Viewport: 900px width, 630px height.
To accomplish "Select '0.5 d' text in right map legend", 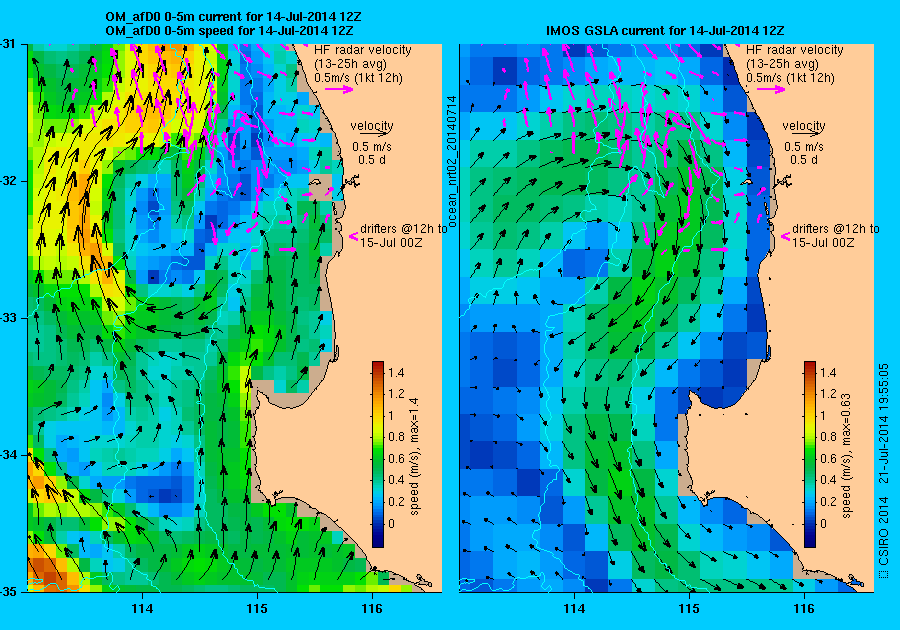I will 804,160.
